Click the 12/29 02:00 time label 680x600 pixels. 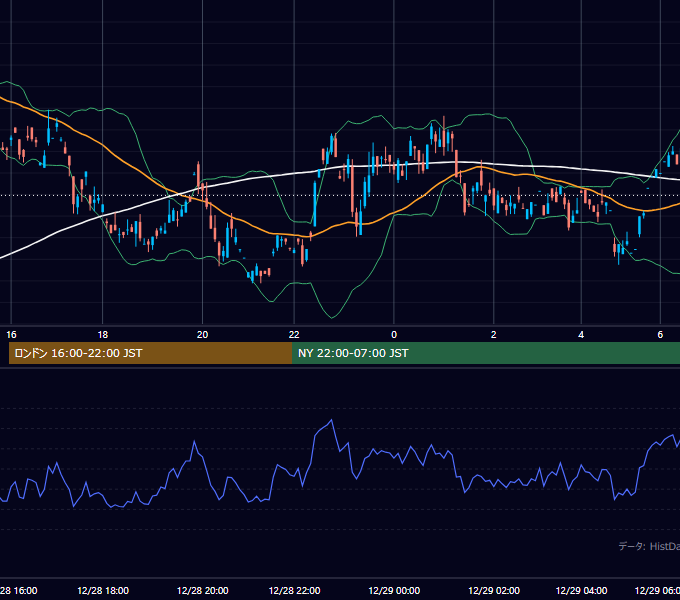click(x=494, y=590)
